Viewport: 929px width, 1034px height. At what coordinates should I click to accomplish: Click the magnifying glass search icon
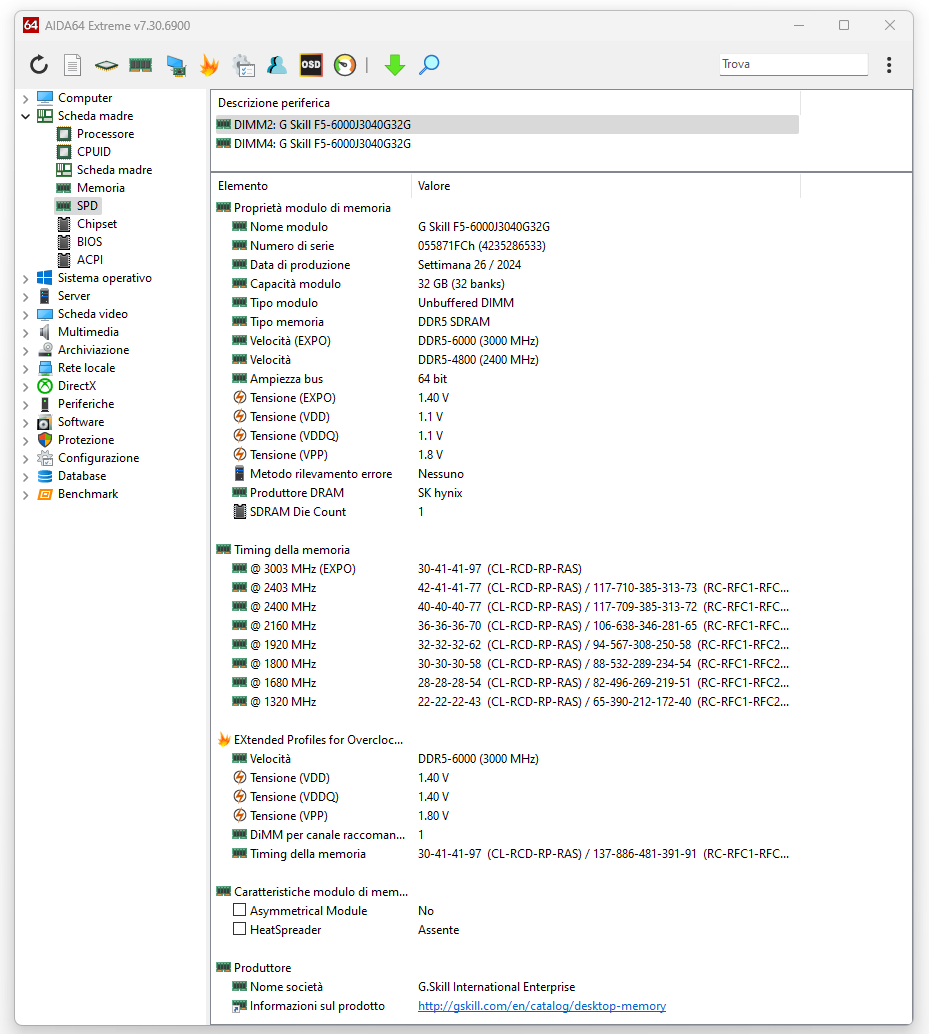(429, 65)
